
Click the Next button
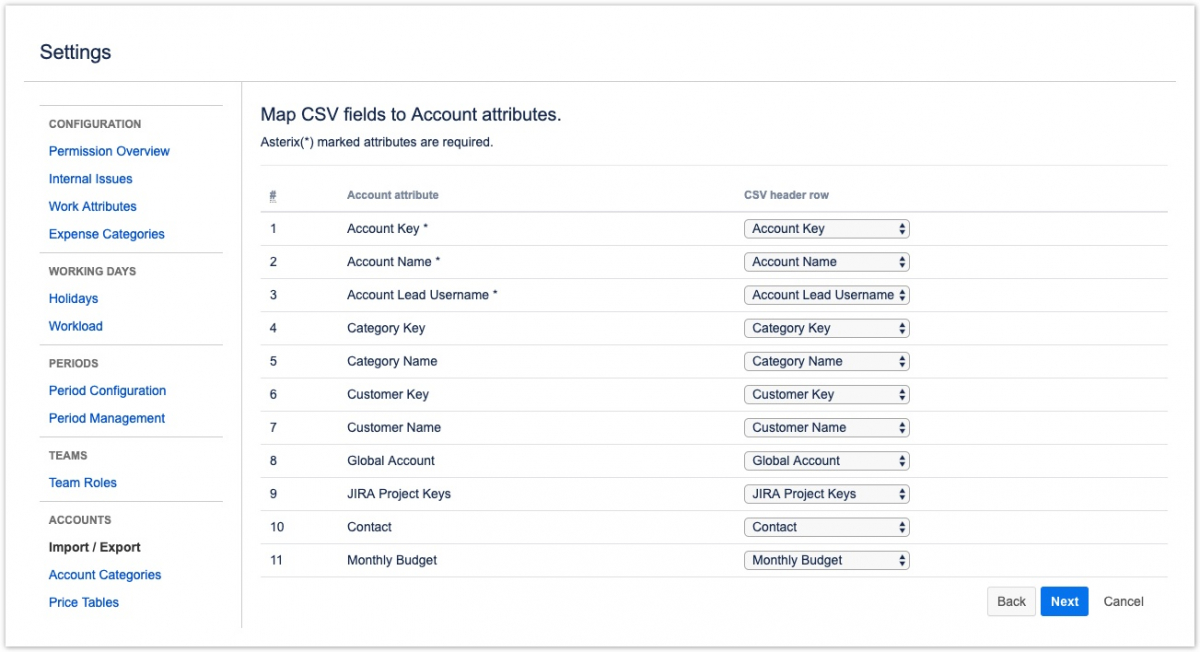[1064, 601]
